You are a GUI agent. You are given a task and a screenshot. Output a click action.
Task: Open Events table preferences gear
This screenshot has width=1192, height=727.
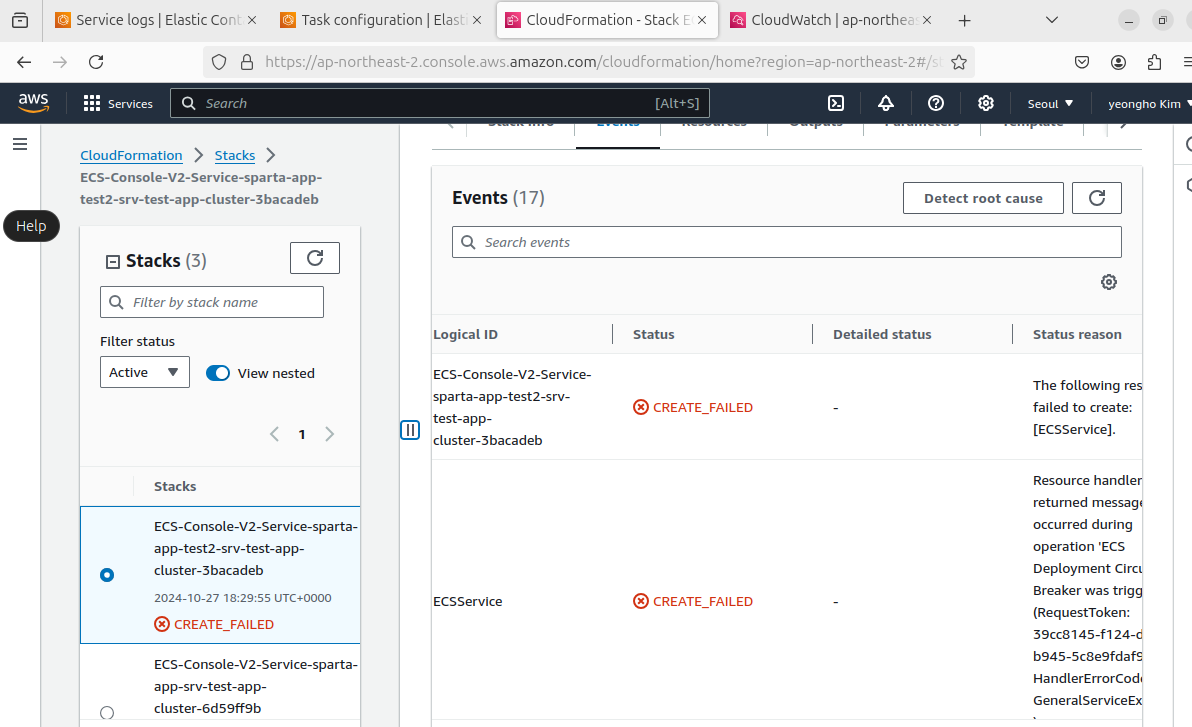click(x=1108, y=282)
